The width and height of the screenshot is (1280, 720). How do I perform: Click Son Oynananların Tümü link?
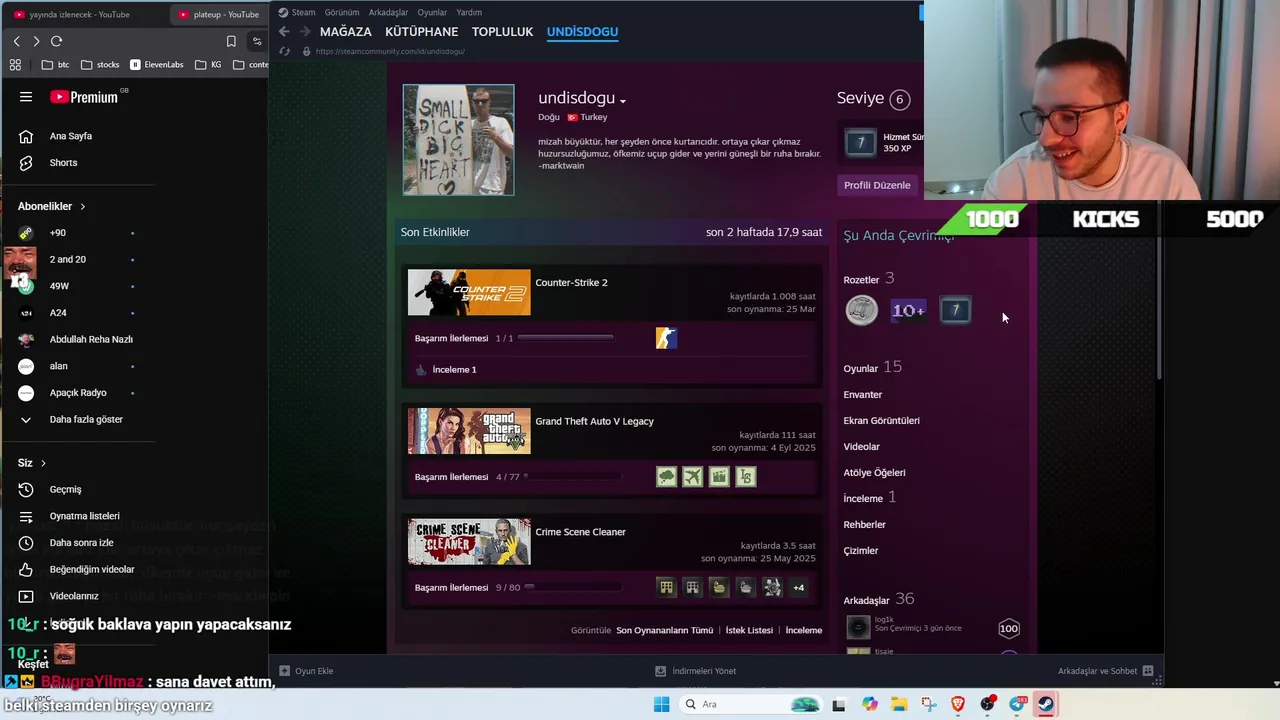click(665, 630)
